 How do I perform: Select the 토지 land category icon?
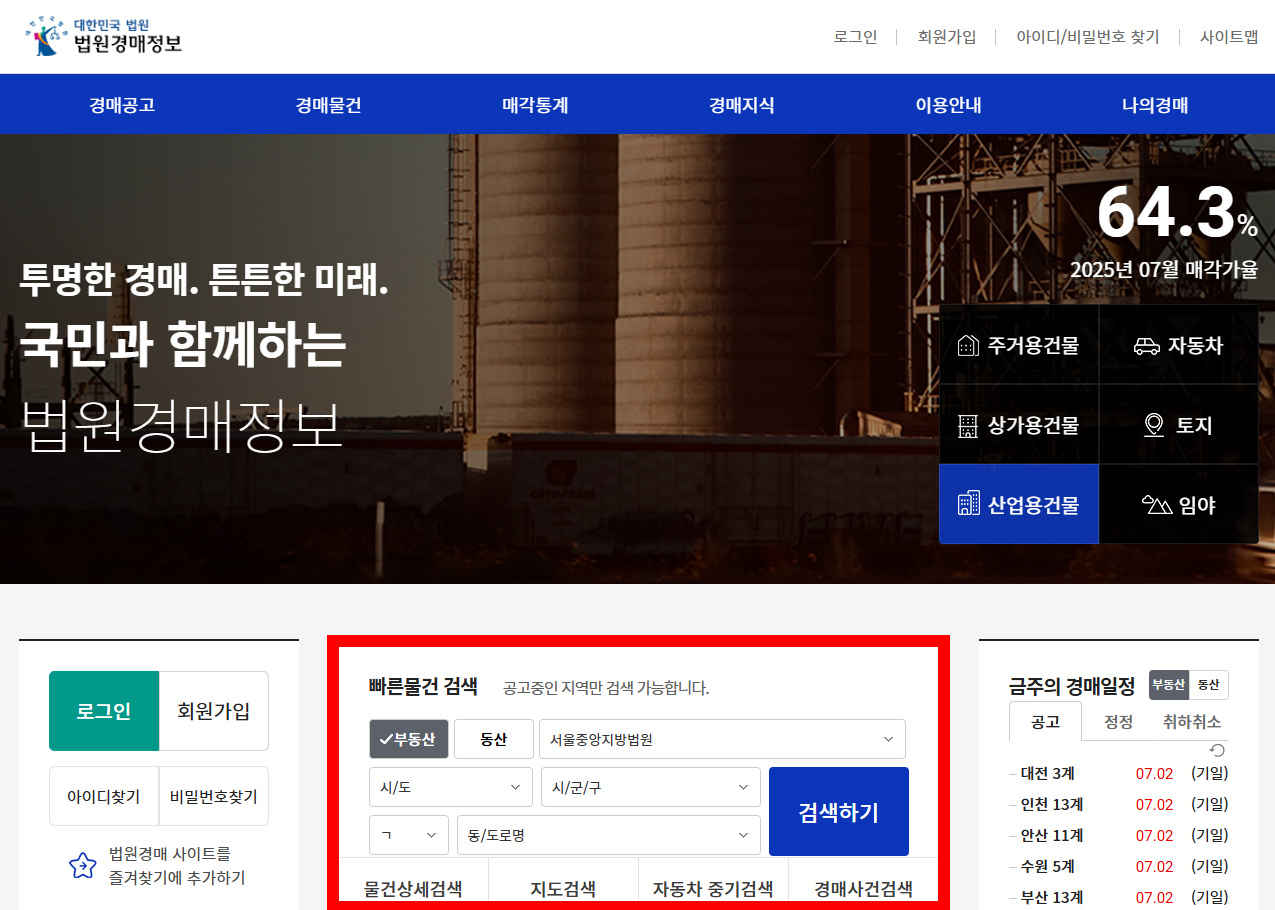[1178, 424]
